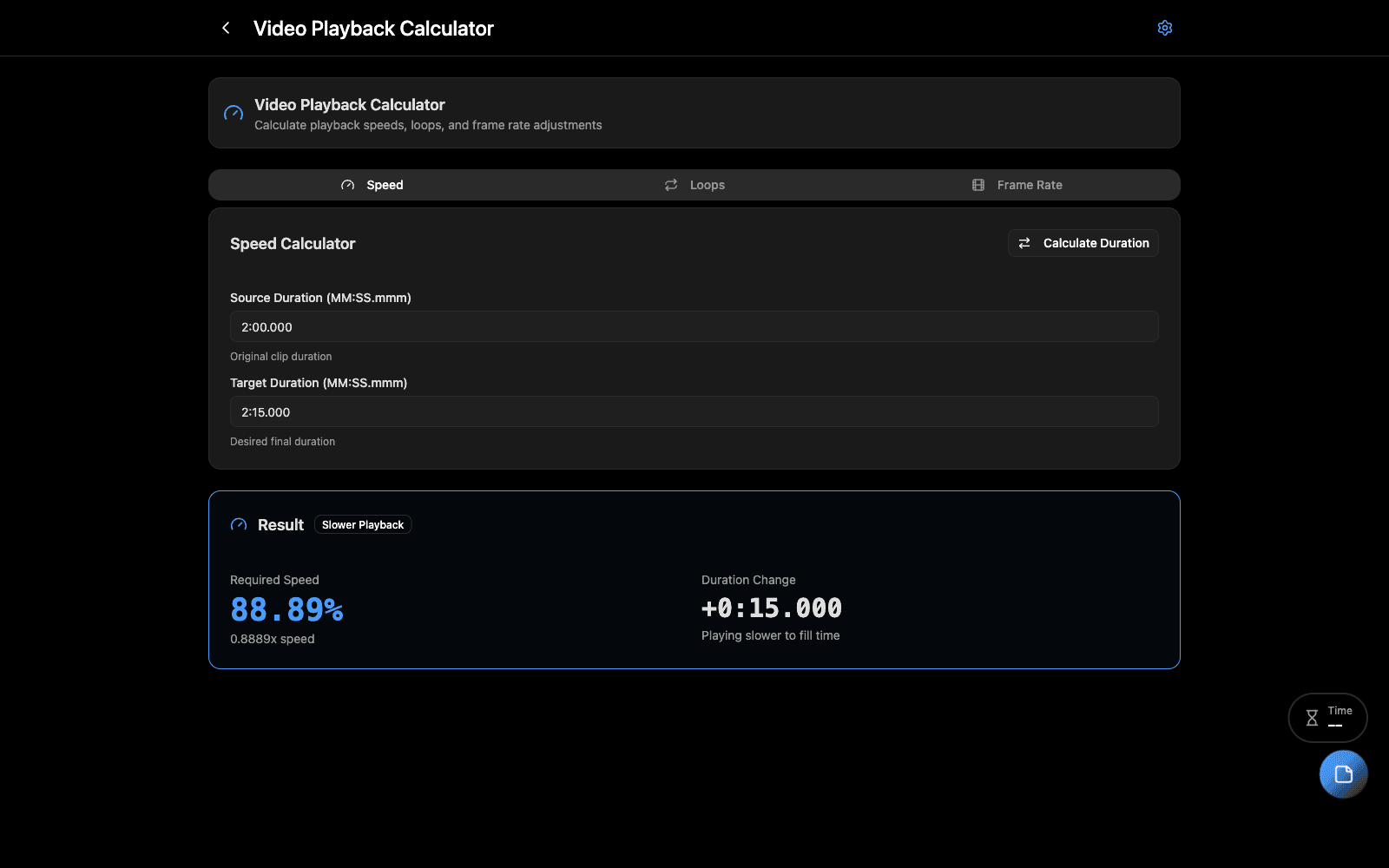Click the speedometer icon in header card
The image size is (1389, 868).
click(x=234, y=113)
